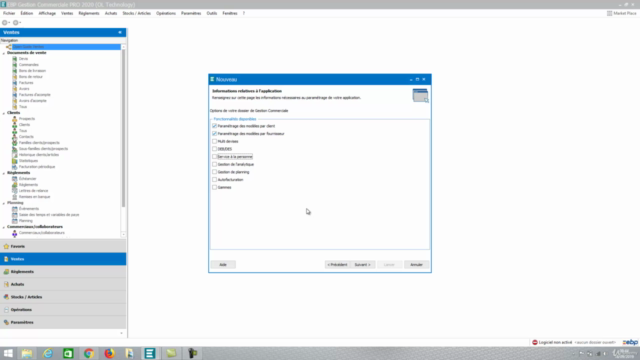Screen dimensions: 640x360
Task: Enable the DEB/DES checkbox
Action: click(214, 149)
